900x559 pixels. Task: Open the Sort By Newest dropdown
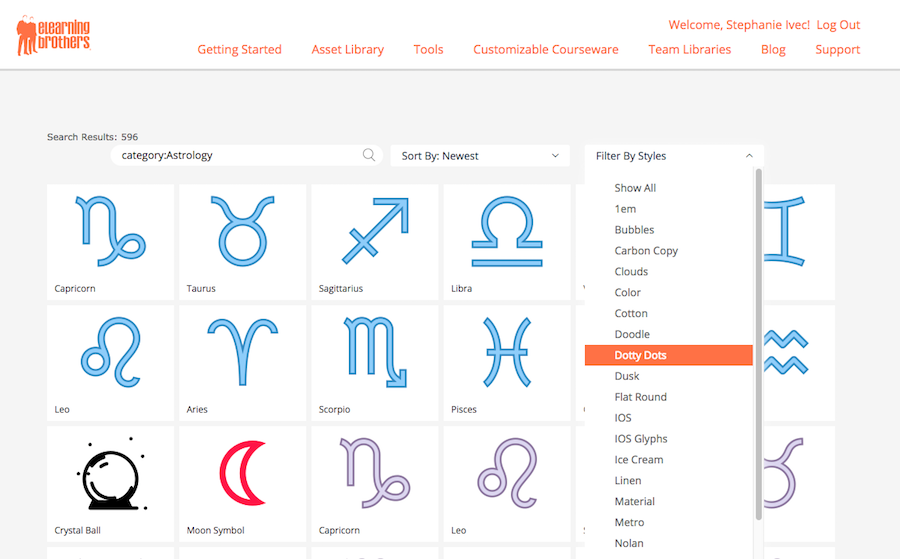point(480,156)
